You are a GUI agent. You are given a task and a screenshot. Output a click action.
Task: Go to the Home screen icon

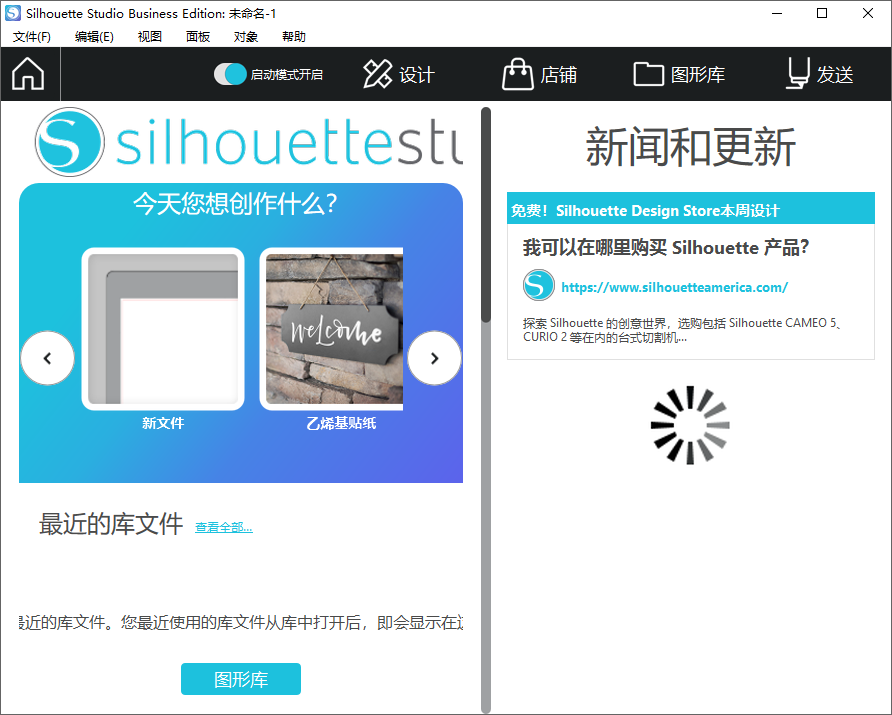(x=28, y=74)
